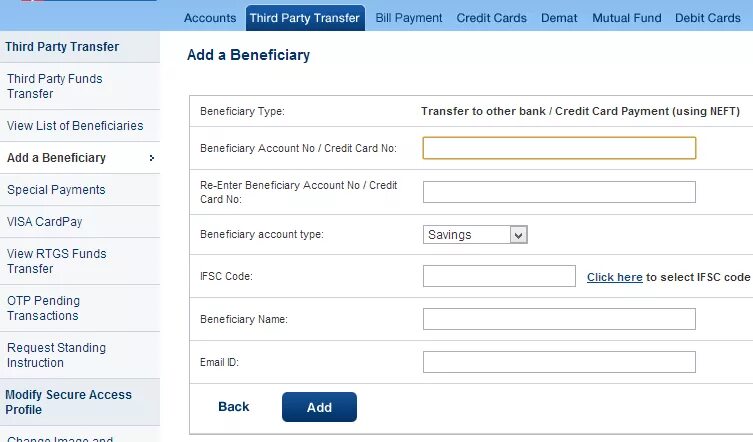The width and height of the screenshot is (753, 442).
Task: Open Special Payments in sidebar
Action: 56,190
